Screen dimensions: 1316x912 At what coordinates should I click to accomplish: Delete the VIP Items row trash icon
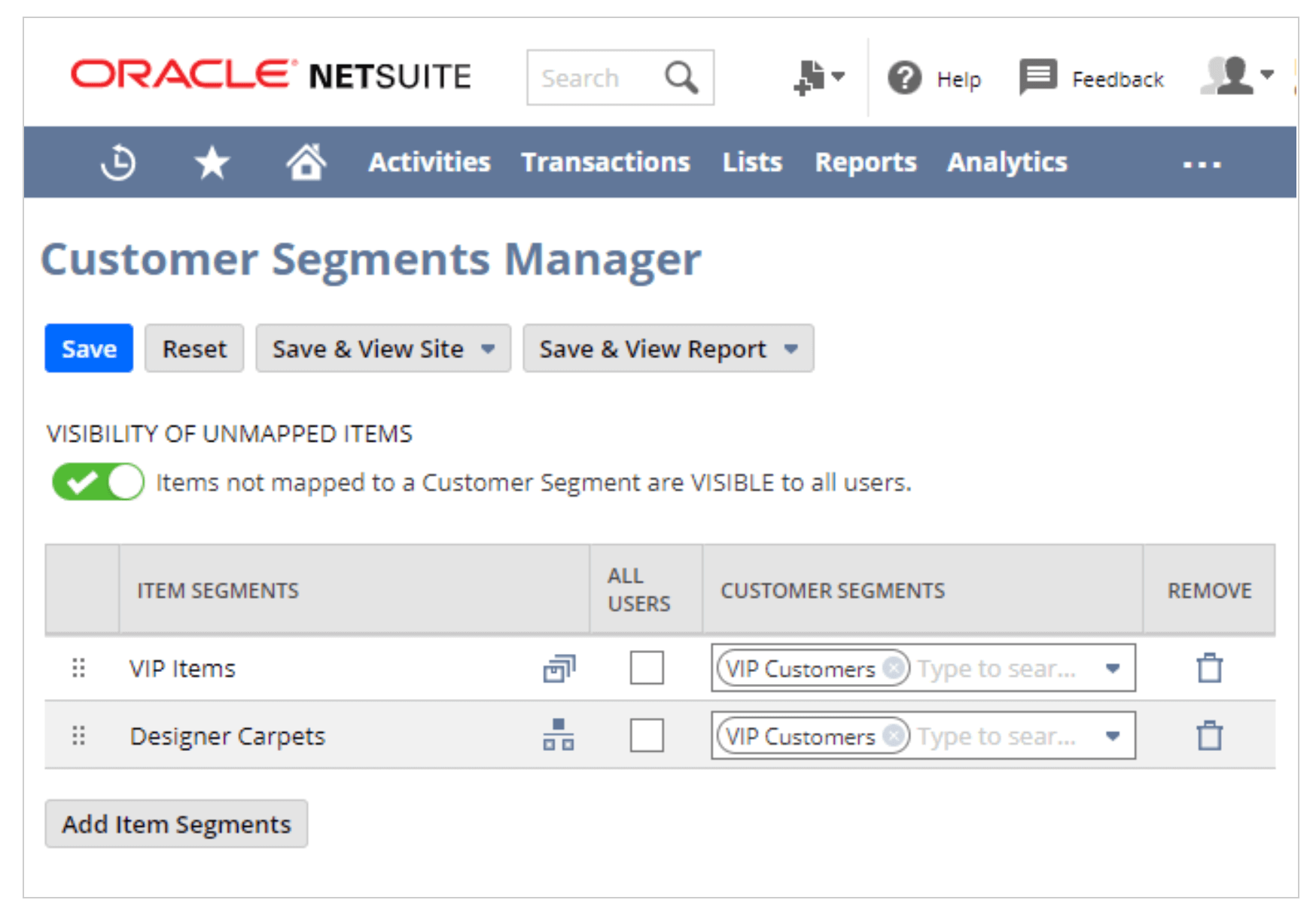pyautogui.click(x=1209, y=668)
